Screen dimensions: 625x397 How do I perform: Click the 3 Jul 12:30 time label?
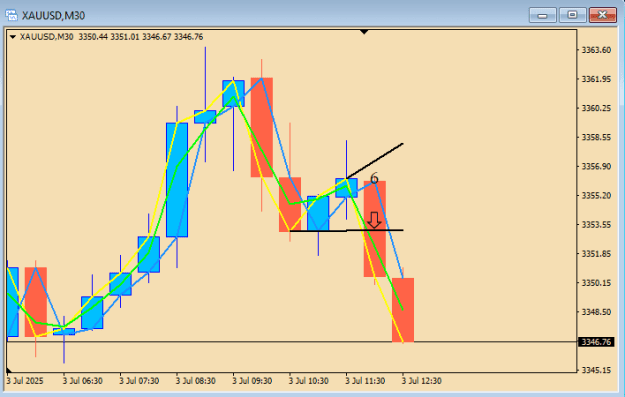pos(422,381)
